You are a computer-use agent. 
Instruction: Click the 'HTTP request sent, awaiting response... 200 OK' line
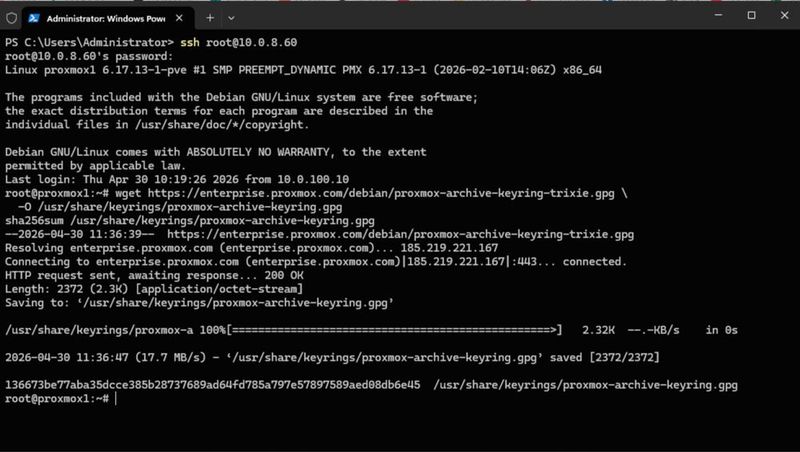[154, 275]
